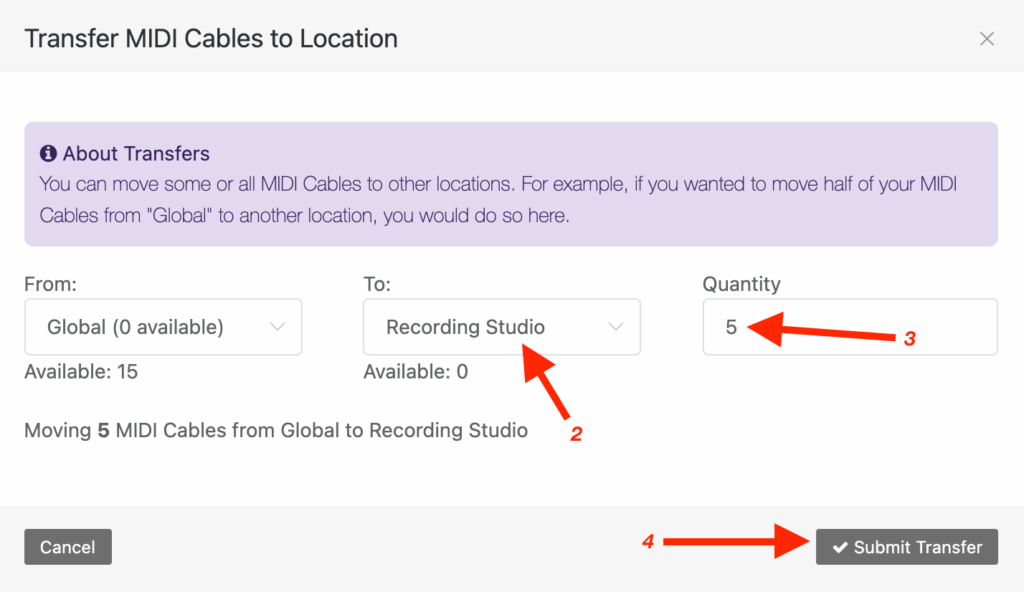The width and height of the screenshot is (1024, 592).
Task: Submit the MIDI cable transfer
Action: [x=906, y=547]
